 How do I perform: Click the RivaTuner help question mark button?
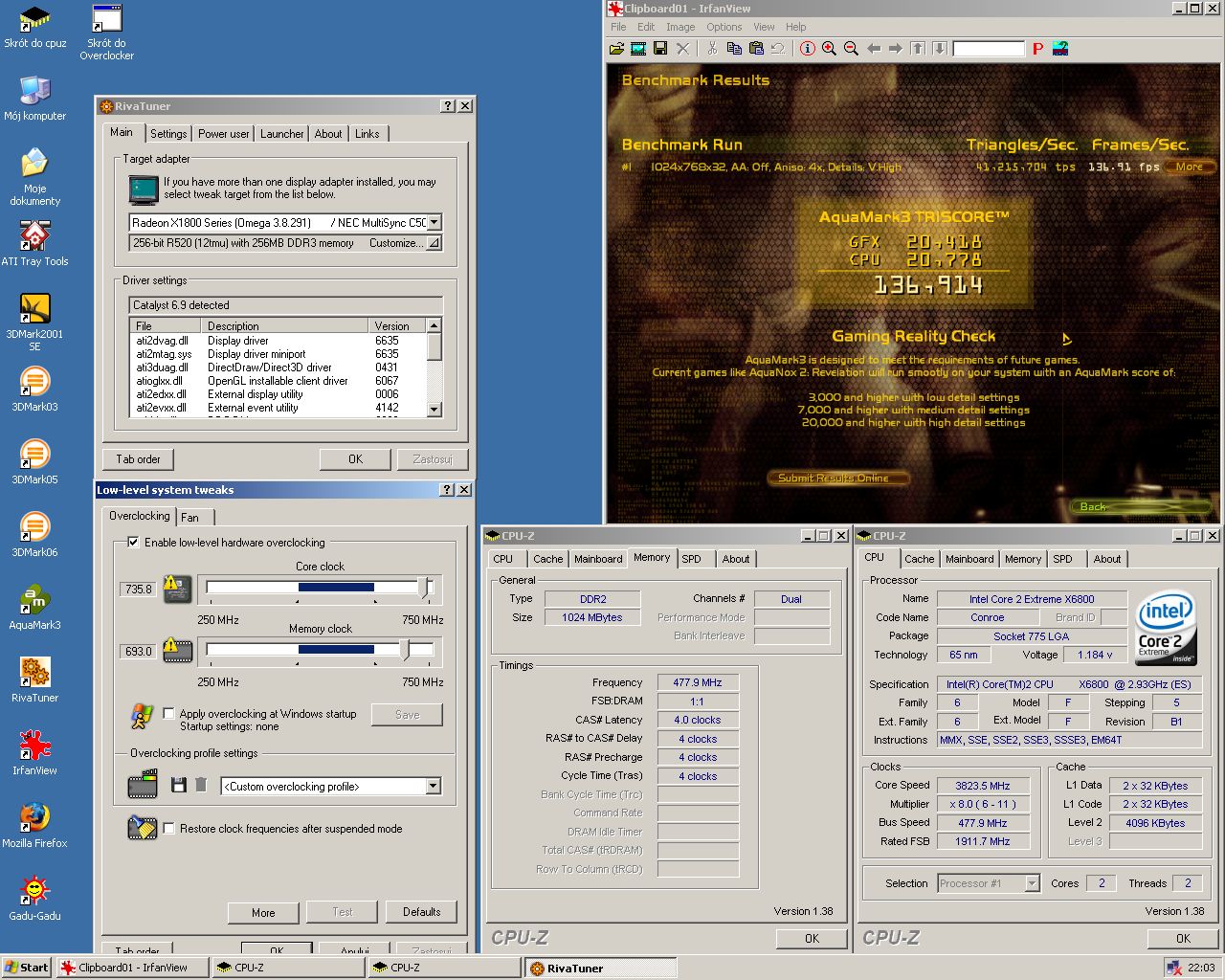tap(448, 106)
